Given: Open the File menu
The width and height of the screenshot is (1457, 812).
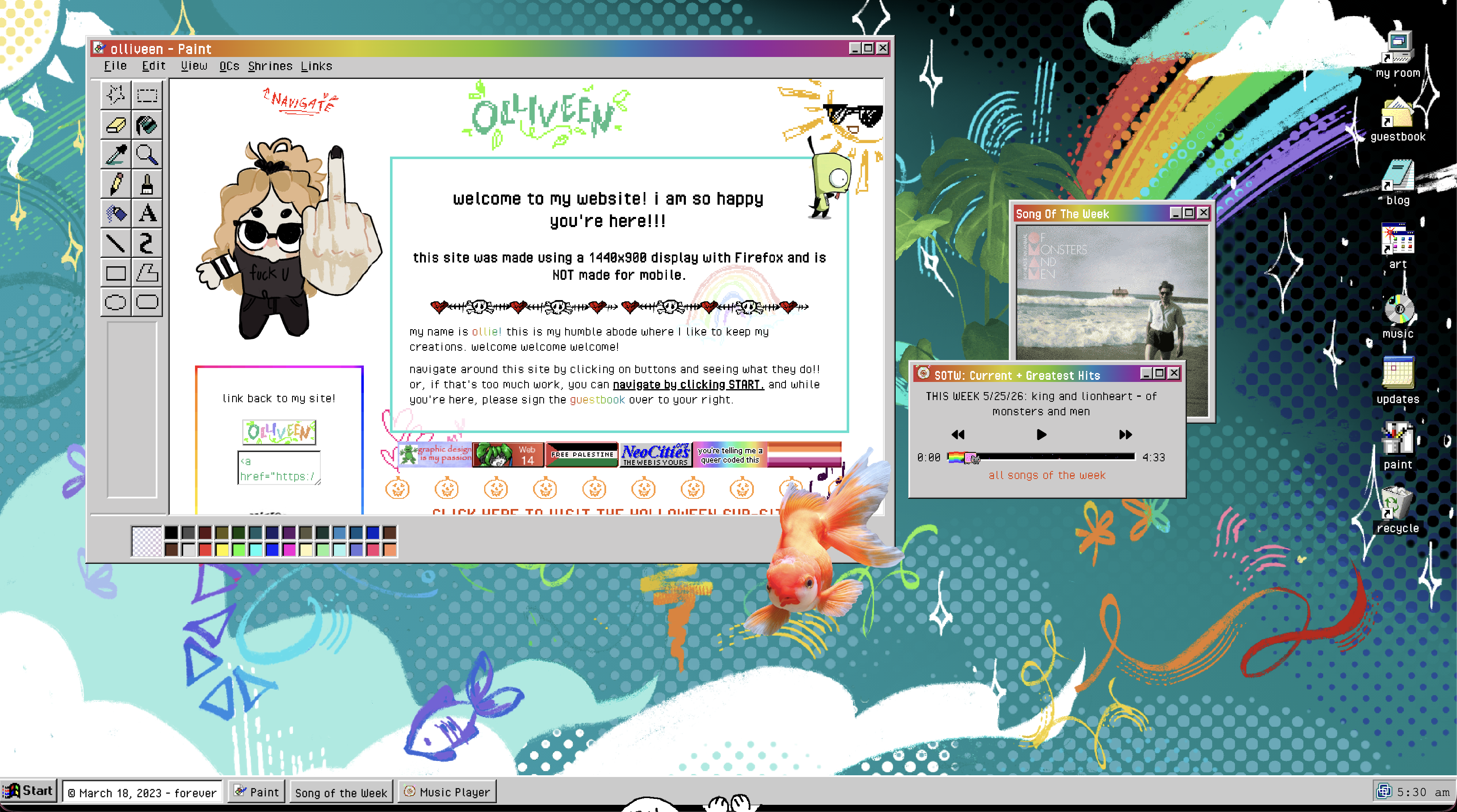Looking at the screenshot, I should coord(115,65).
